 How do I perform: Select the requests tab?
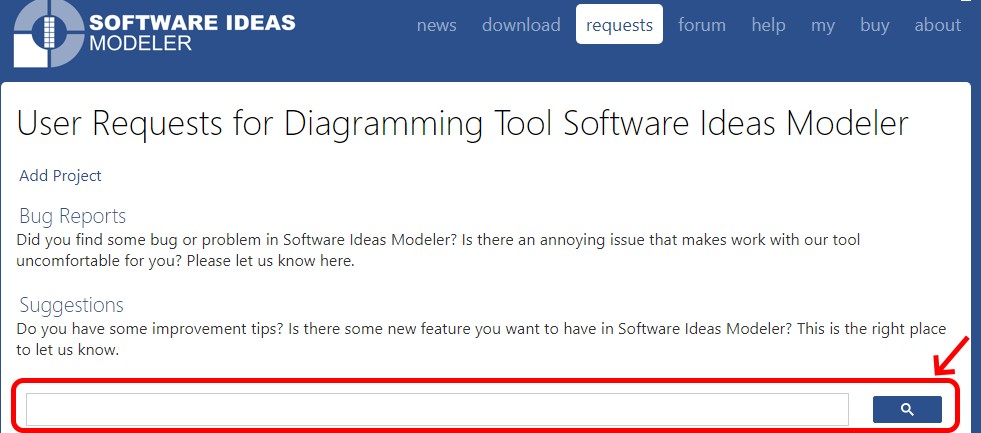tap(619, 24)
